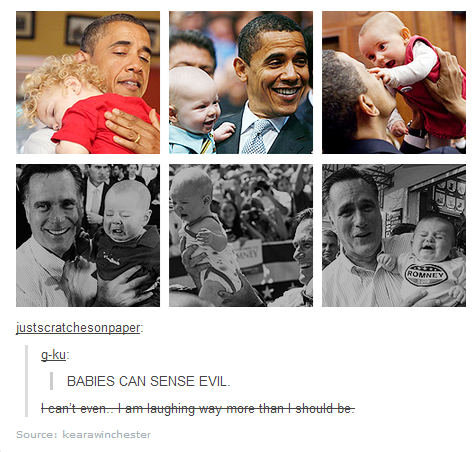Open photo of laughing baby beside smiling man
Viewport: 476px width, 452px height.
[x=241, y=82]
